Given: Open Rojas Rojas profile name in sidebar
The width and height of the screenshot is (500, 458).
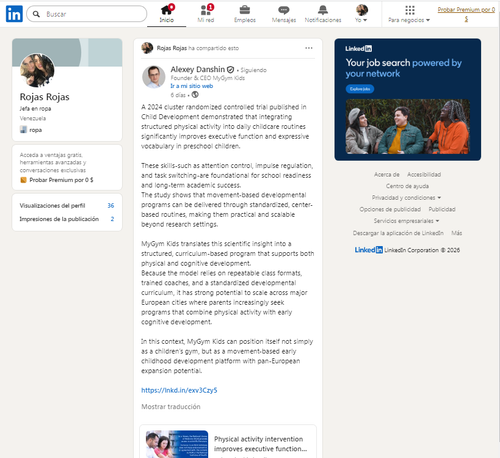Looking at the screenshot, I should pyautogui.click(x=45, y=97).
